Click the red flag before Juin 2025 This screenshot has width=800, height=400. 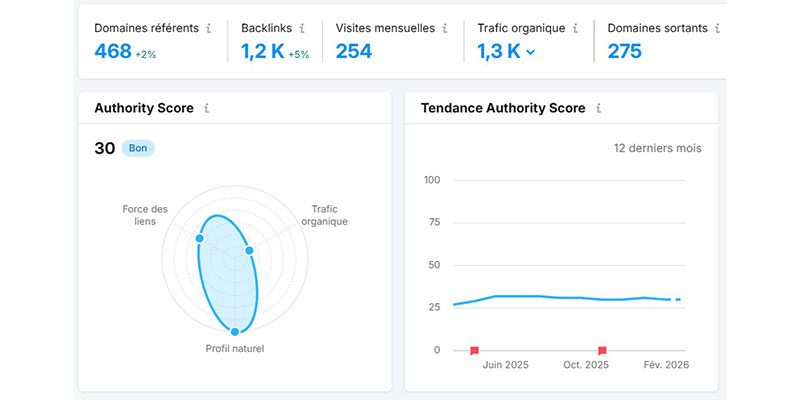[474, 350]
